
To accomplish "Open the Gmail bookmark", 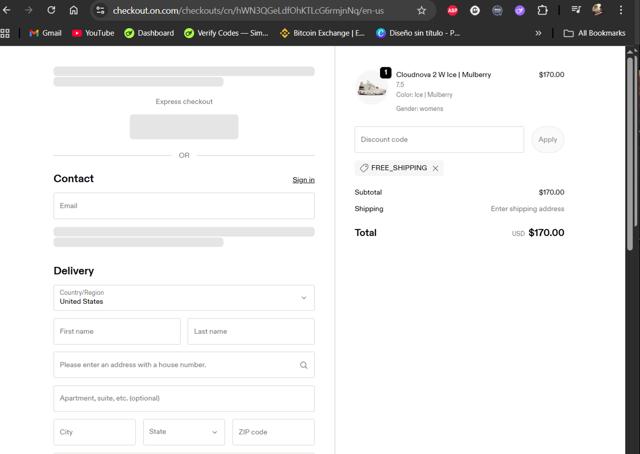I will [45, 33].
